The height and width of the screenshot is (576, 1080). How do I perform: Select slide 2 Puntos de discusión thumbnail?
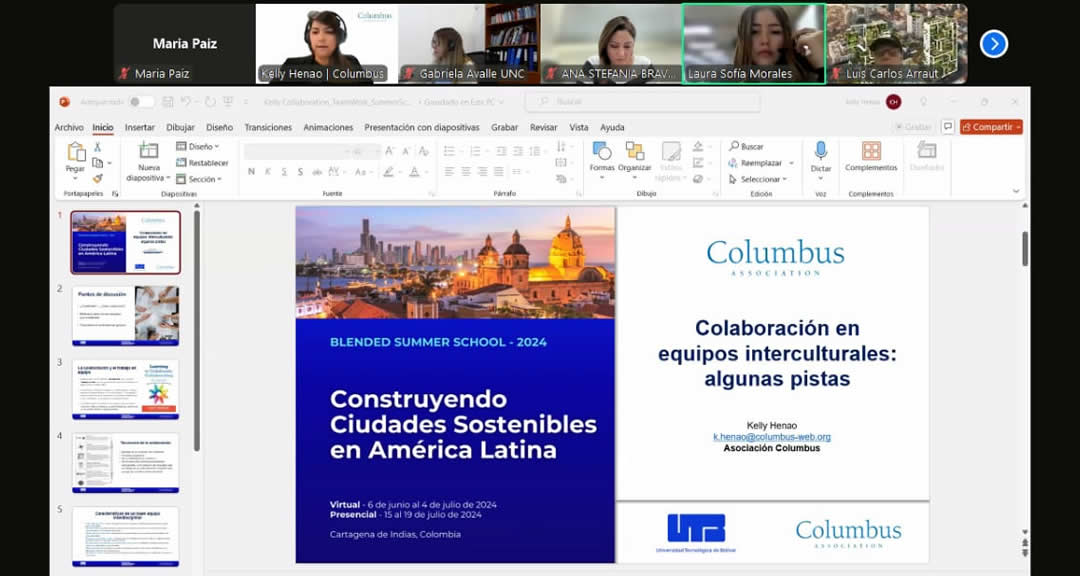click(125, 316)
